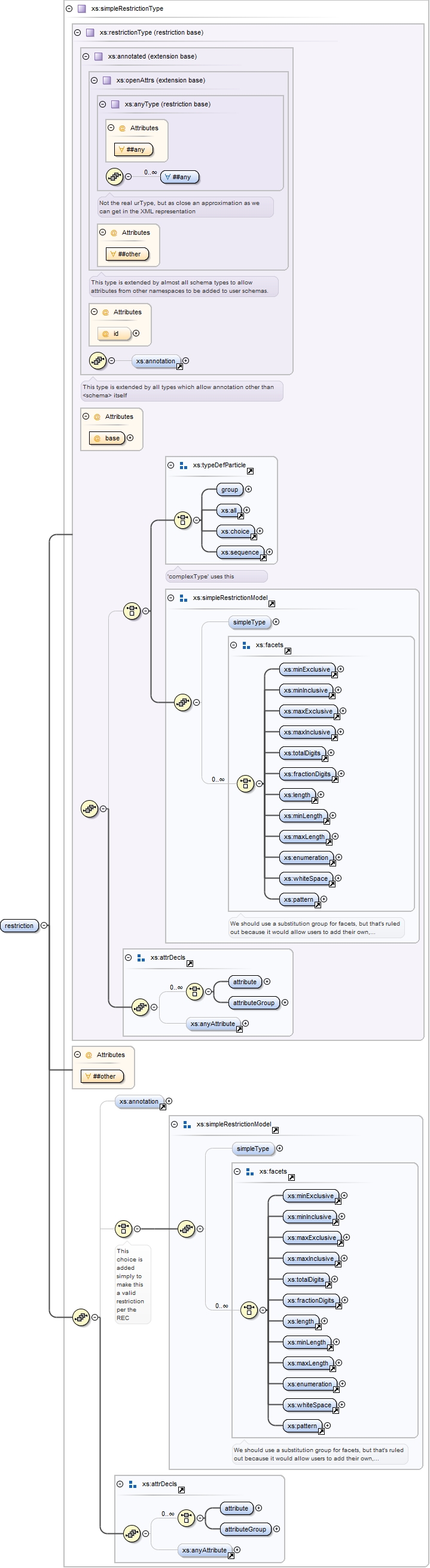Collapse the restriction root element
The image size is (430, 1568).
(x=44, y=925)
